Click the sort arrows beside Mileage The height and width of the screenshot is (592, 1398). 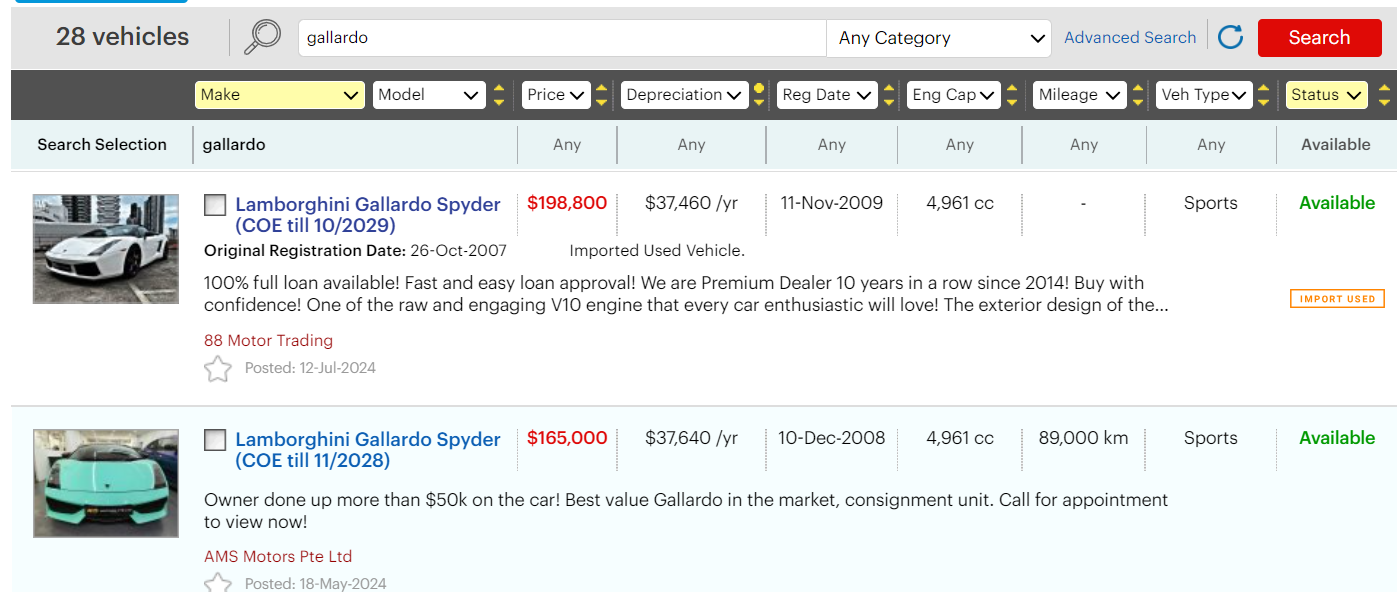(1138, 95)
